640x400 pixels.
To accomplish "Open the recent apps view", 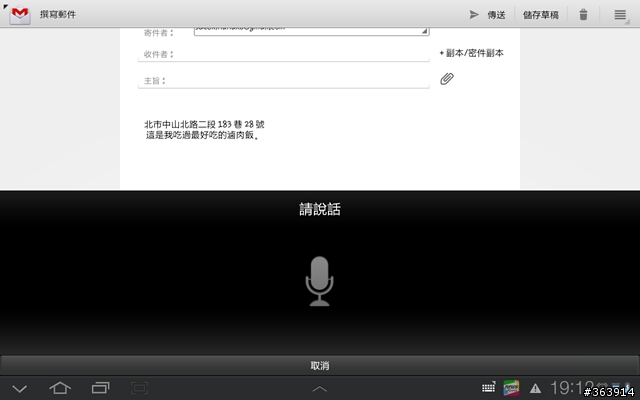I will [100, 388].
